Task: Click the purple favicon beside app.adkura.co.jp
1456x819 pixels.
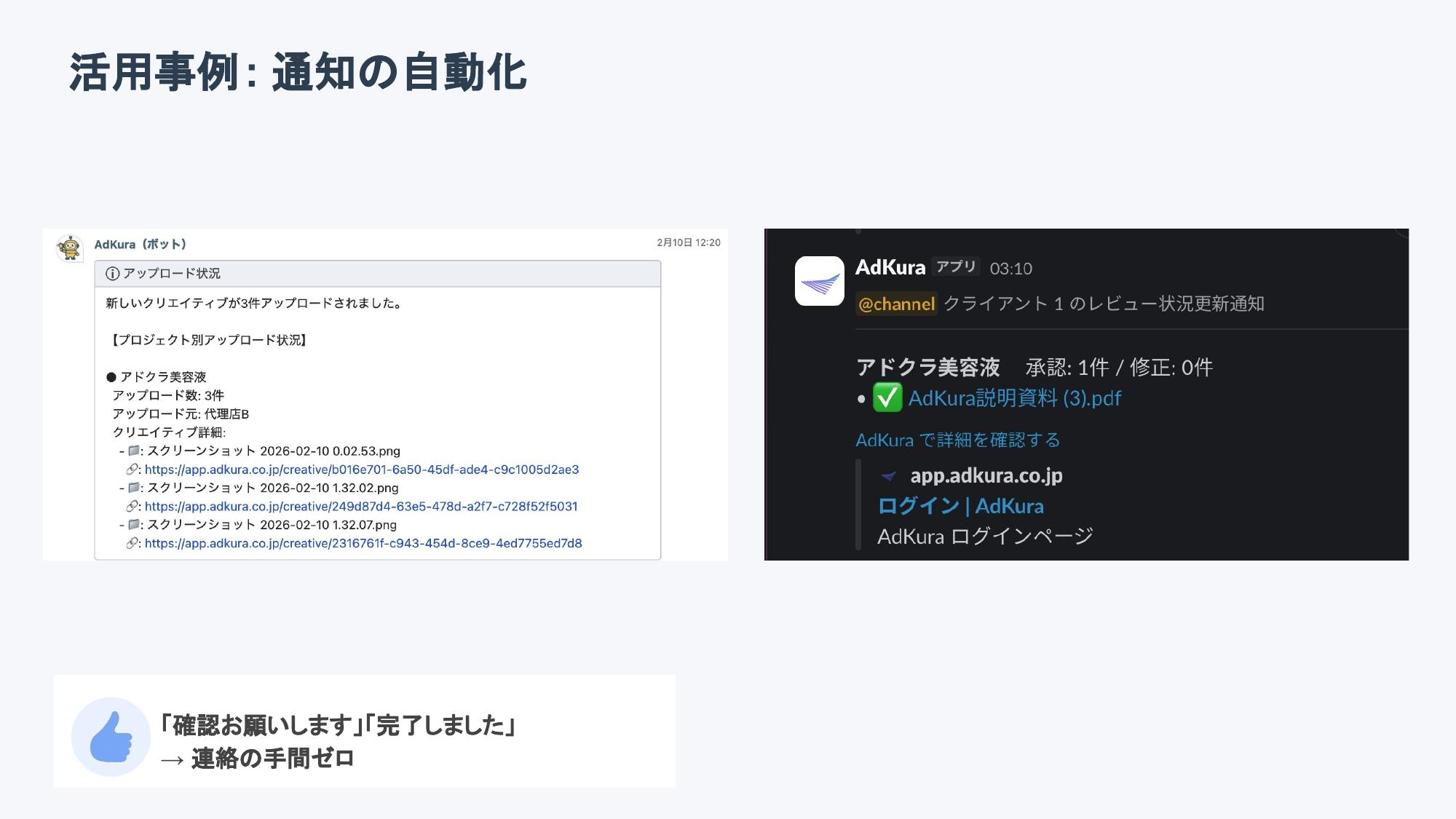Action: 890,475
